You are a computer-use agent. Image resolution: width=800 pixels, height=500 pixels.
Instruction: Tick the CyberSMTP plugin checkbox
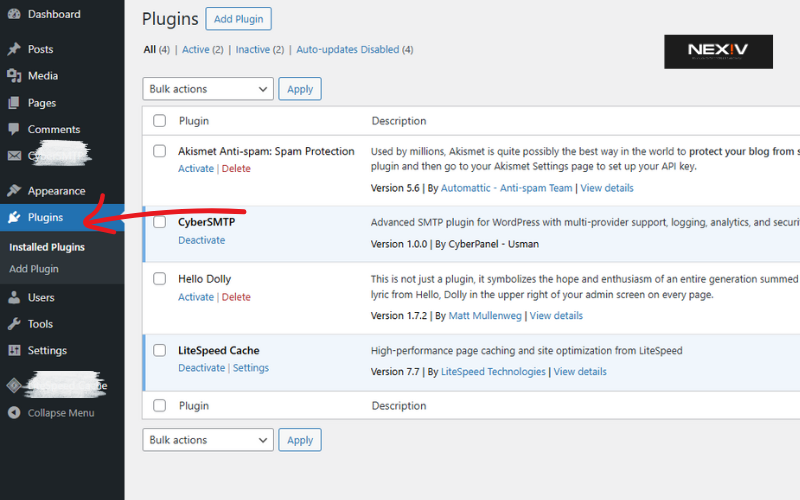160,222
